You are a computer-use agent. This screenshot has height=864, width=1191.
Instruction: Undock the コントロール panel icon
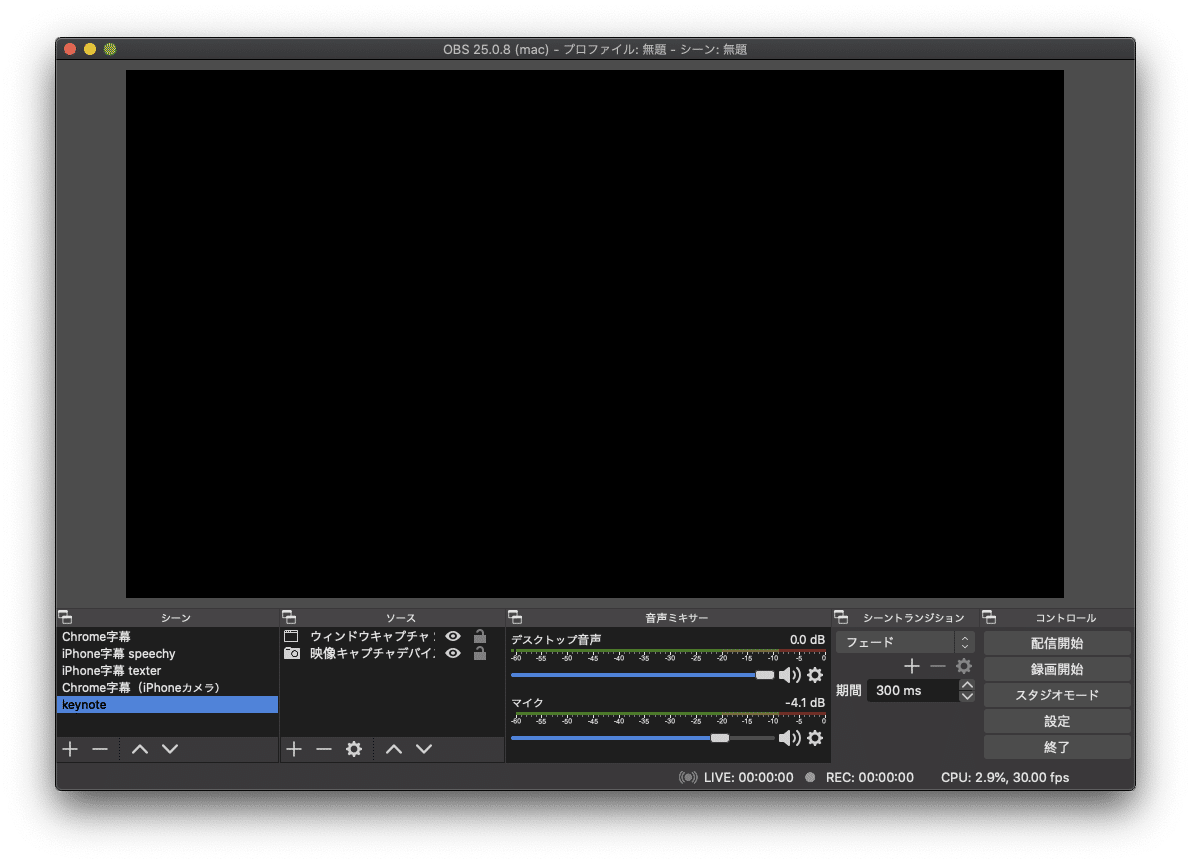point(989,617)
